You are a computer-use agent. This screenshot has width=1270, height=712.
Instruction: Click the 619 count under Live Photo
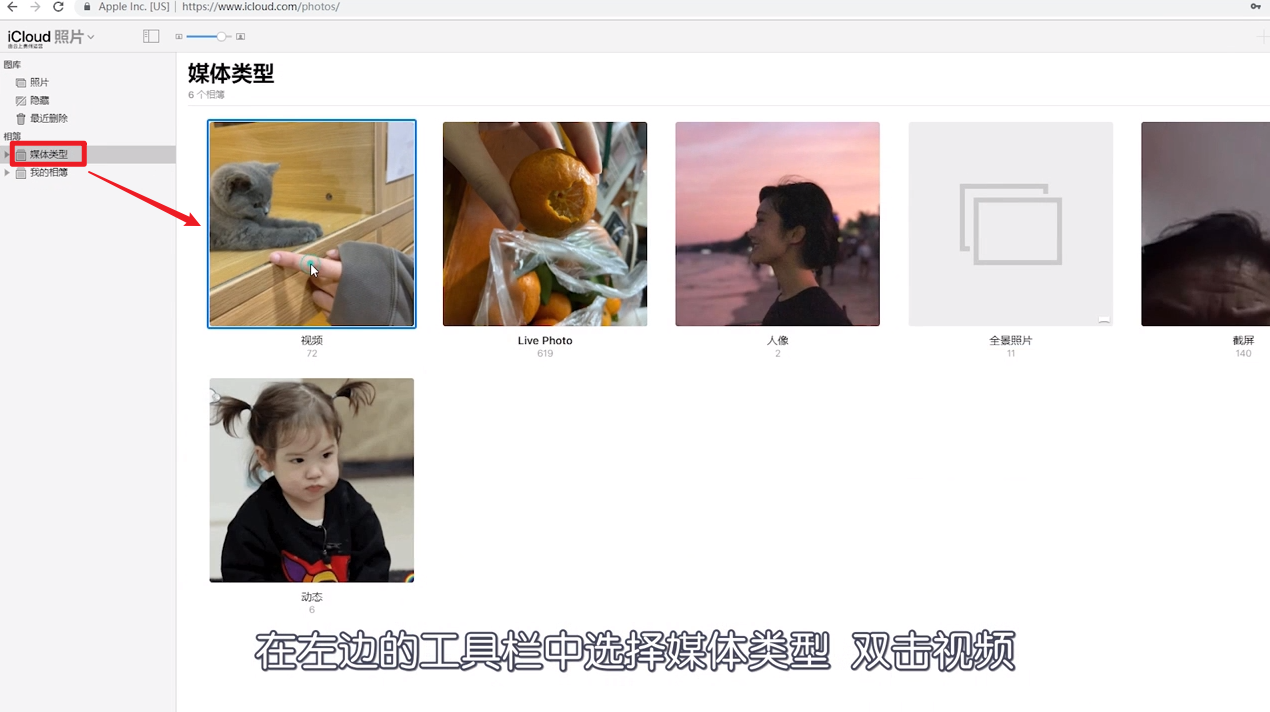pyautogui.click(x=545, y=354)
